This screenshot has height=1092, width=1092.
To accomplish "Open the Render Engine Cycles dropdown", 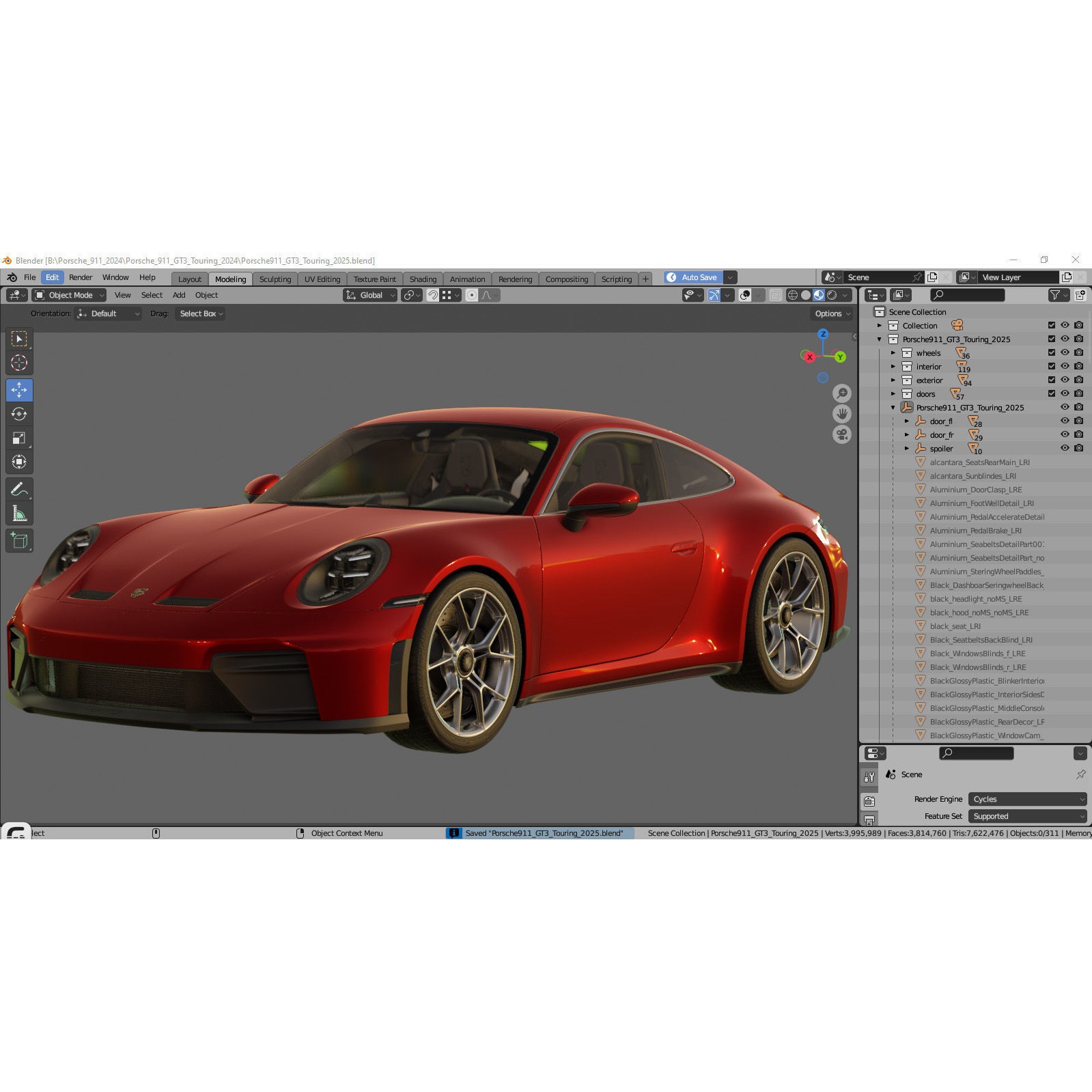I will tap(1028, 799).
